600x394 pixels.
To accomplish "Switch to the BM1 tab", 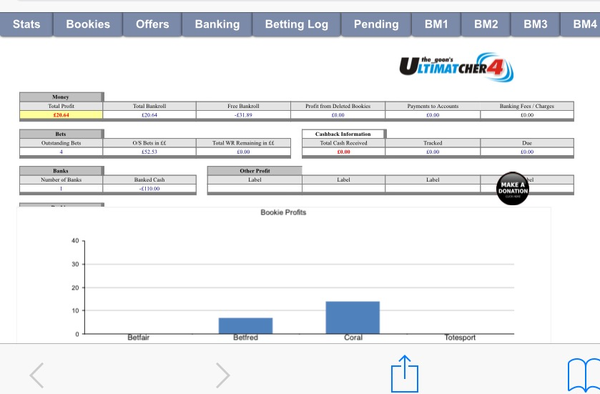I will [x=436, y=24].
